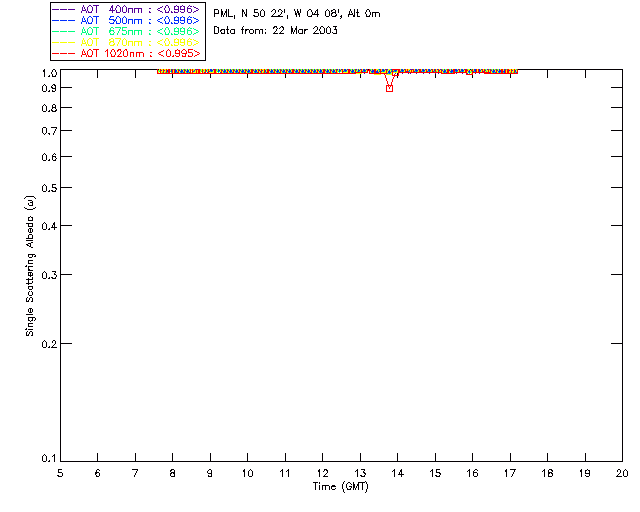Click the 0.9 y-axis tick label
The height and width of the screenshot is (512, 640).
49,88
